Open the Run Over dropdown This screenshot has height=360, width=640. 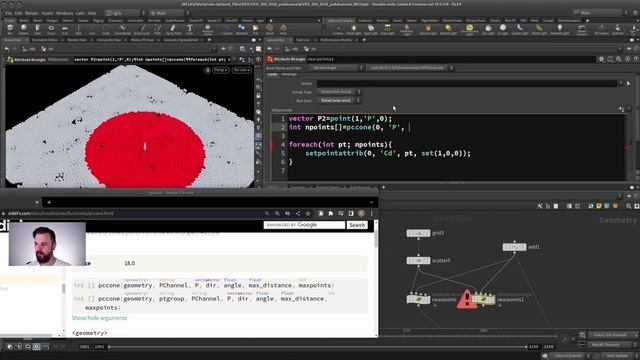(339, 100)
